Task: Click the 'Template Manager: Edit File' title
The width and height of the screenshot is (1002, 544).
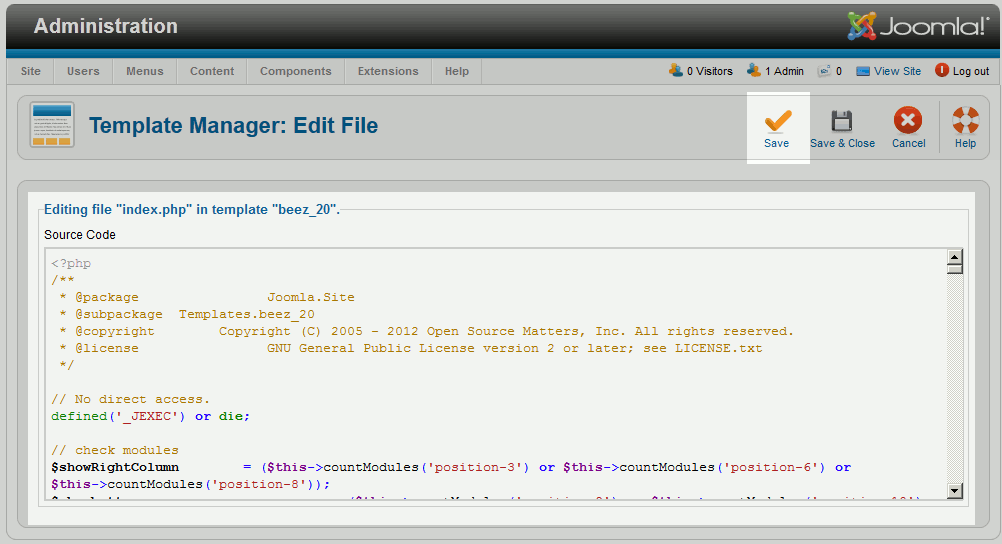Action: (x=233, y=125)
